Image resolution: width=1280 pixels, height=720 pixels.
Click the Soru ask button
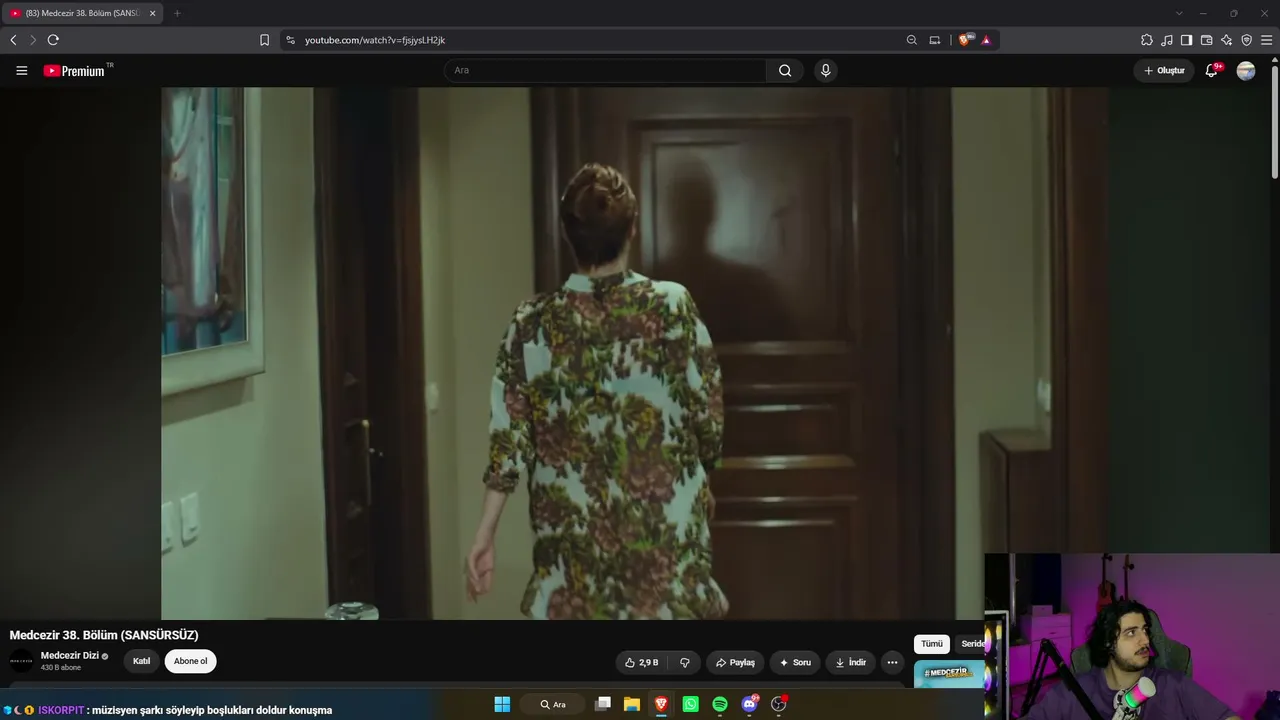coord(795,662)
